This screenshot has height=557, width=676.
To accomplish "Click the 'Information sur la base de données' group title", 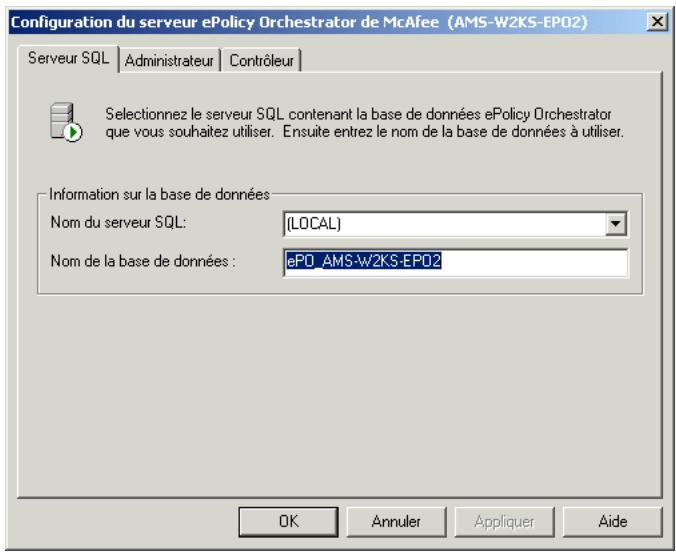I will 159,194.
